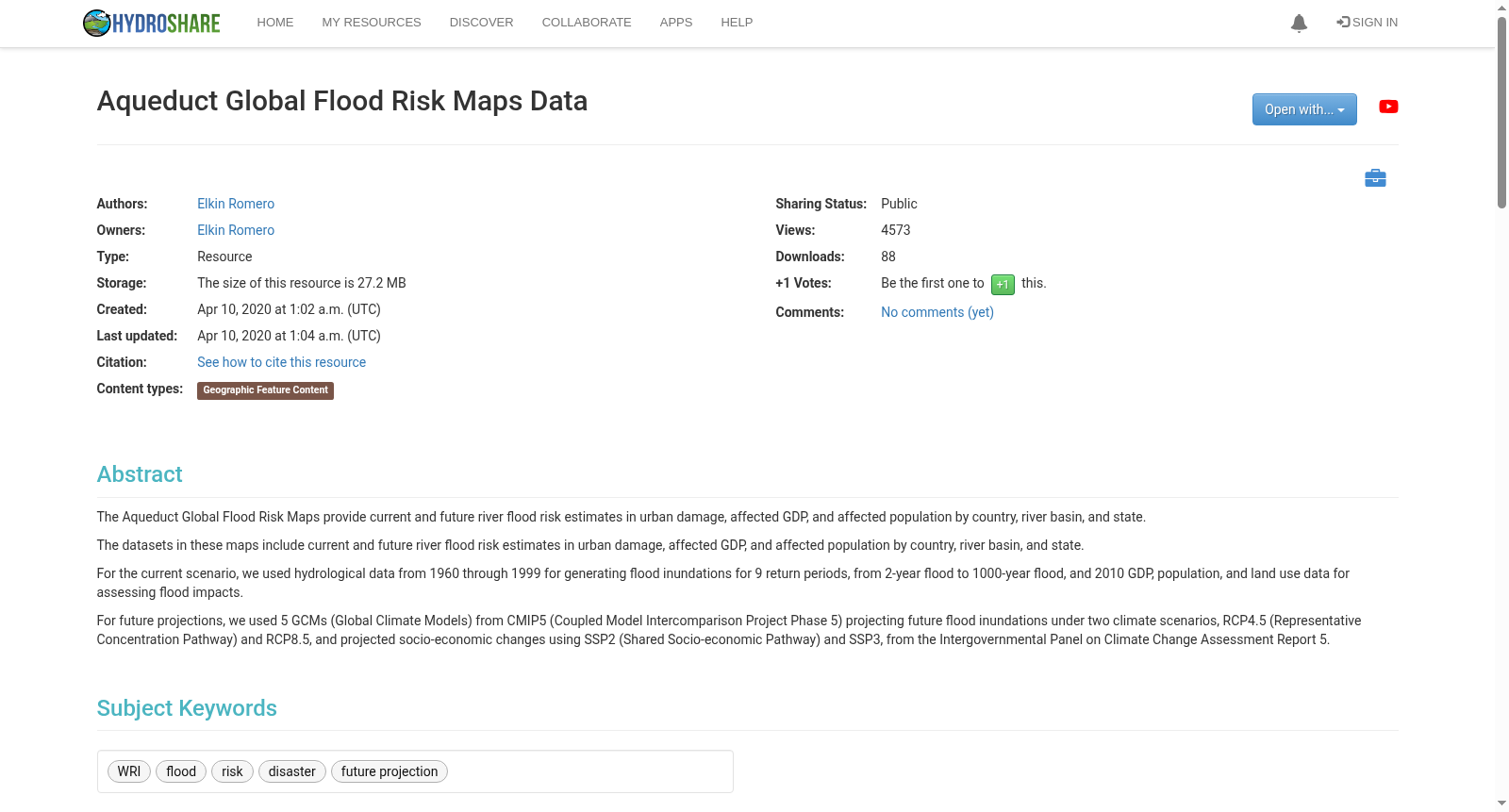Click the Created date Apr 10, 2020 1:02 a.m.
Screen dimensions: 1509x812
pos(289,309)
